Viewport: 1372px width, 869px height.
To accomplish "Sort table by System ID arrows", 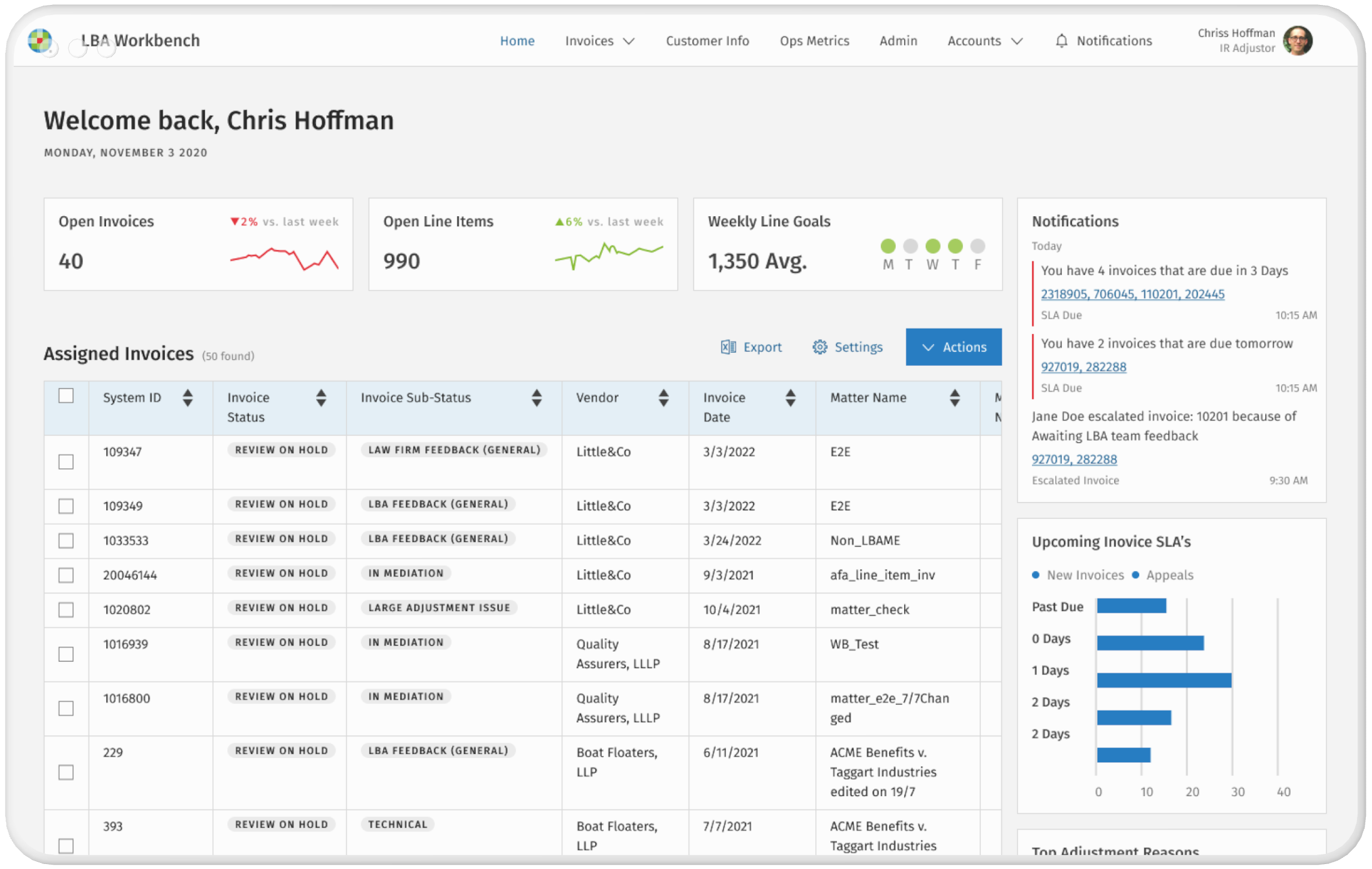I will click(187, 398).
